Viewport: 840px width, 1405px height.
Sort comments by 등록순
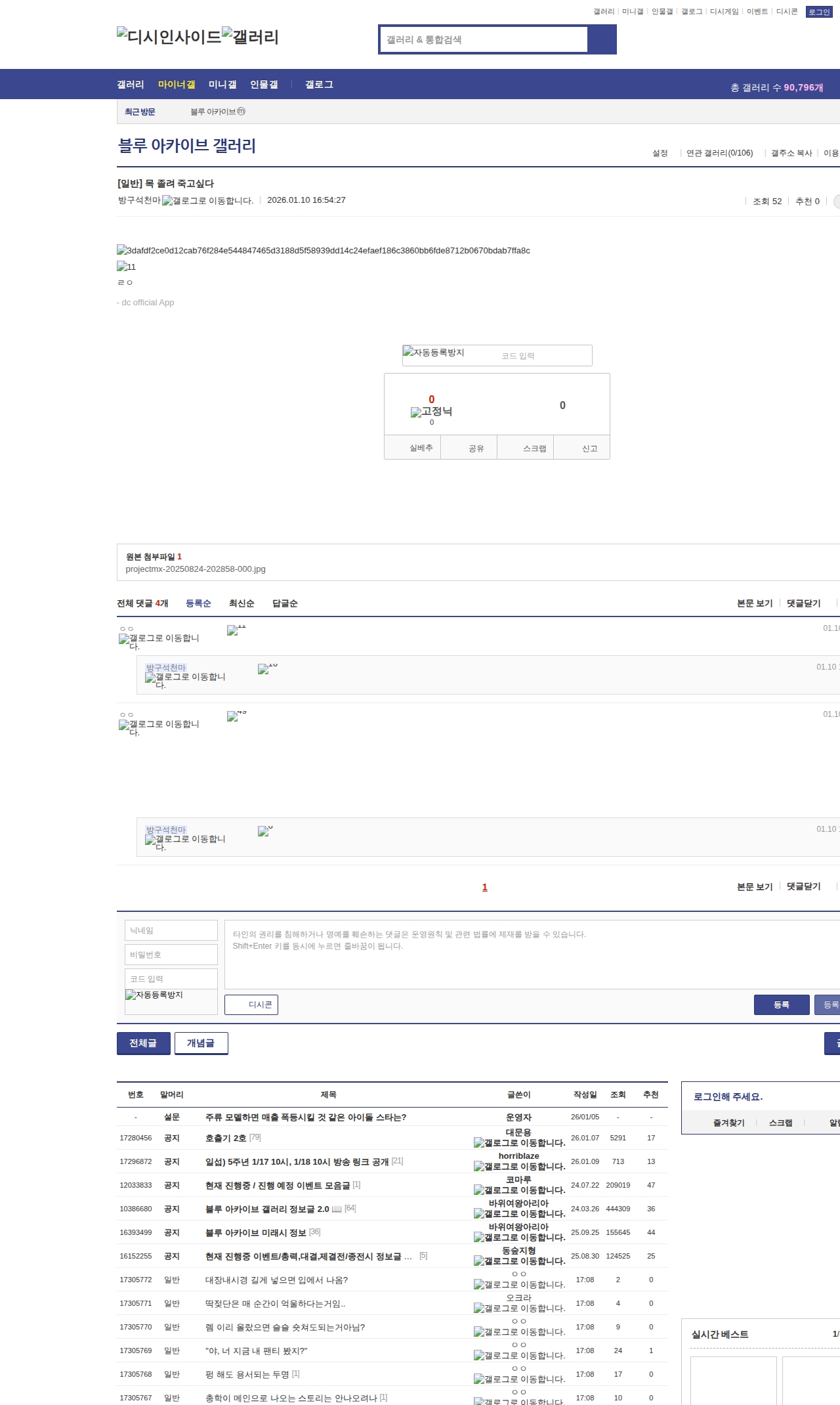198,603
